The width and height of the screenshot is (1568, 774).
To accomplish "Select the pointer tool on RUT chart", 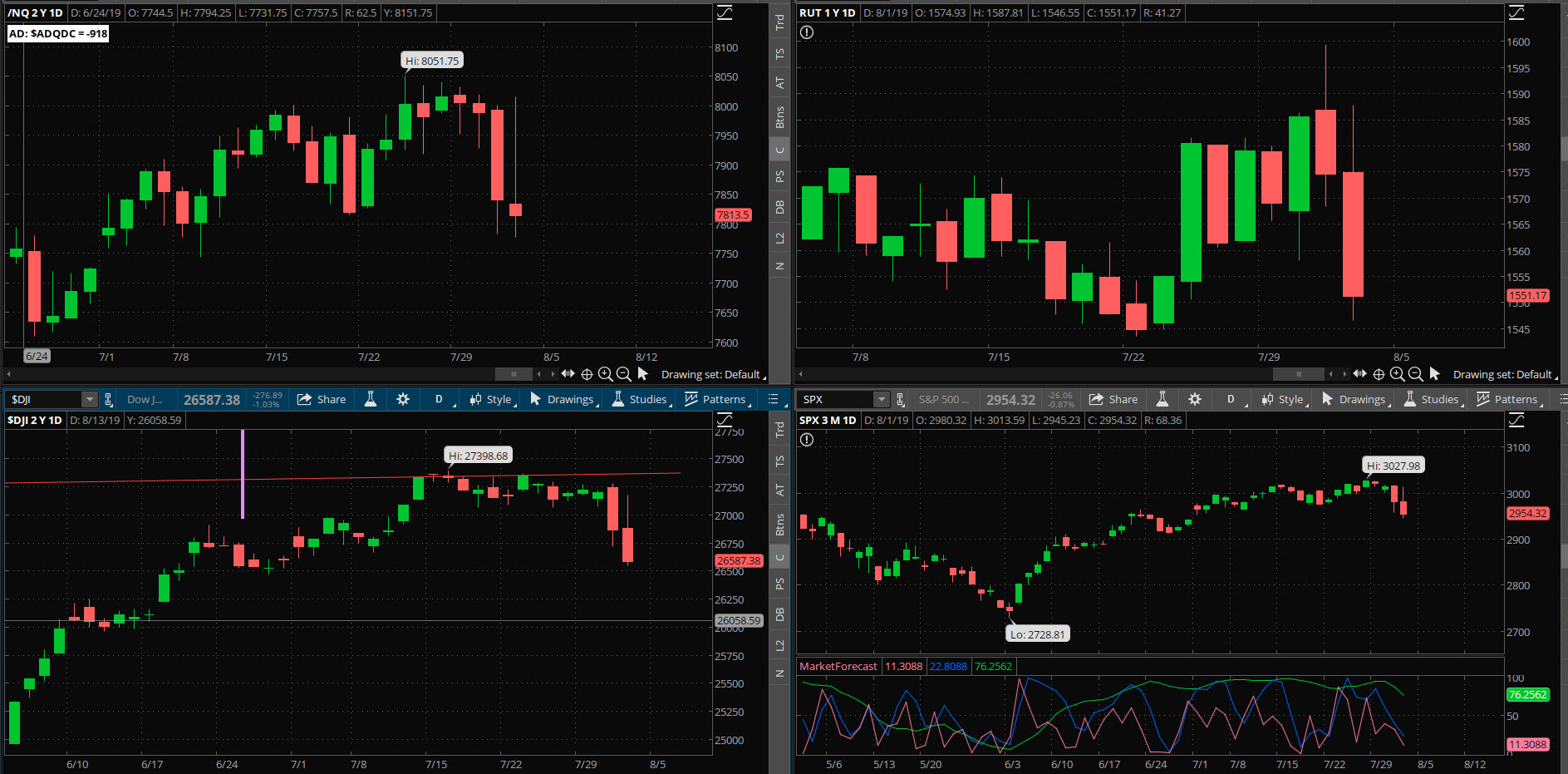I will (x=1434, y=374).
